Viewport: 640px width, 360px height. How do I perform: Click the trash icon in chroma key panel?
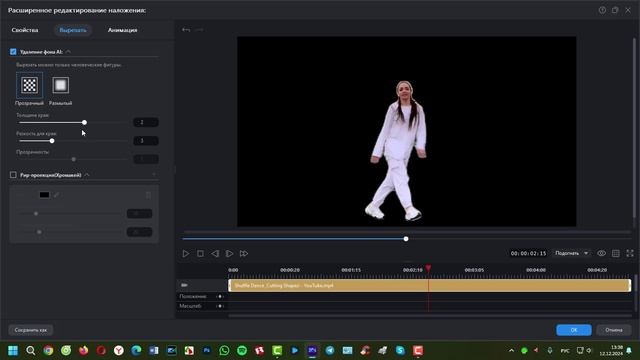coord(148,195)
